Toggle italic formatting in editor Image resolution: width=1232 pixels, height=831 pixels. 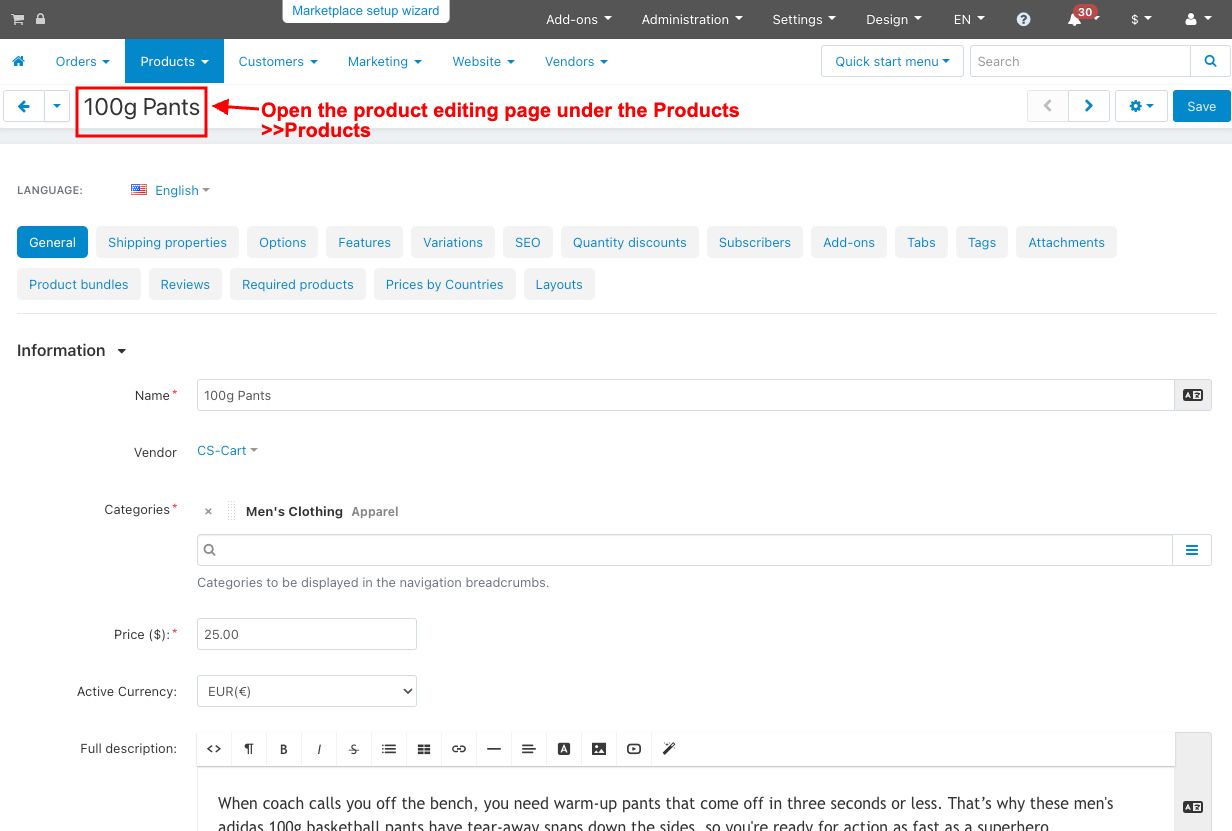coord(319,749)
